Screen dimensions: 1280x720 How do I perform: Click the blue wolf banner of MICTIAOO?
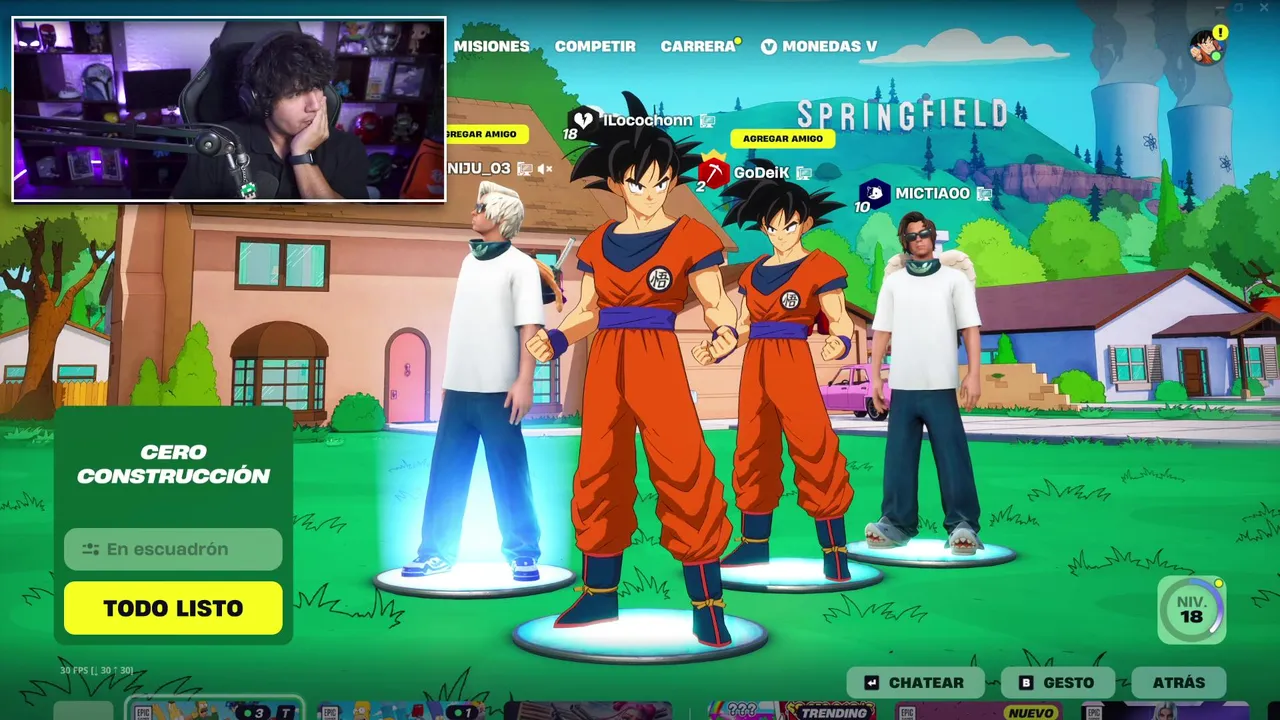pyautogui.click(x=874, y=194)
